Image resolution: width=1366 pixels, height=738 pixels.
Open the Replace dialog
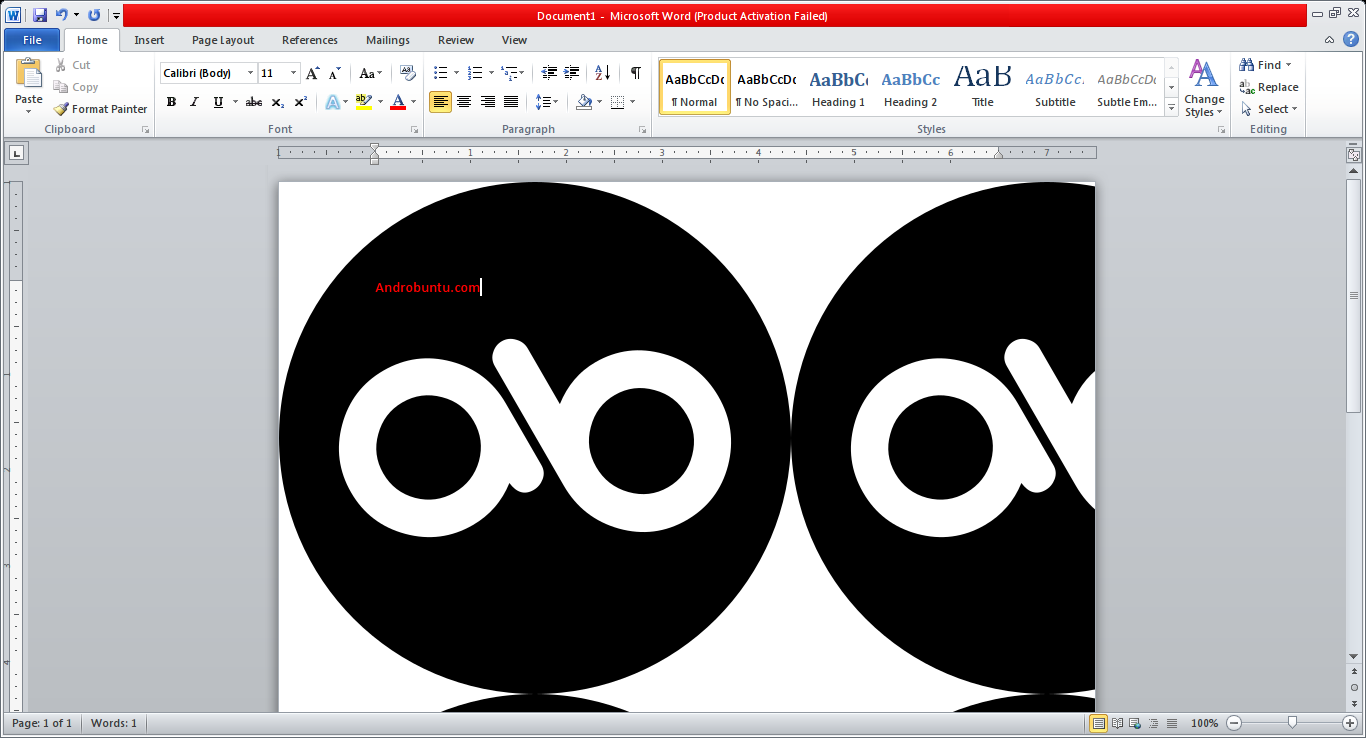[x=1269, y=87]
